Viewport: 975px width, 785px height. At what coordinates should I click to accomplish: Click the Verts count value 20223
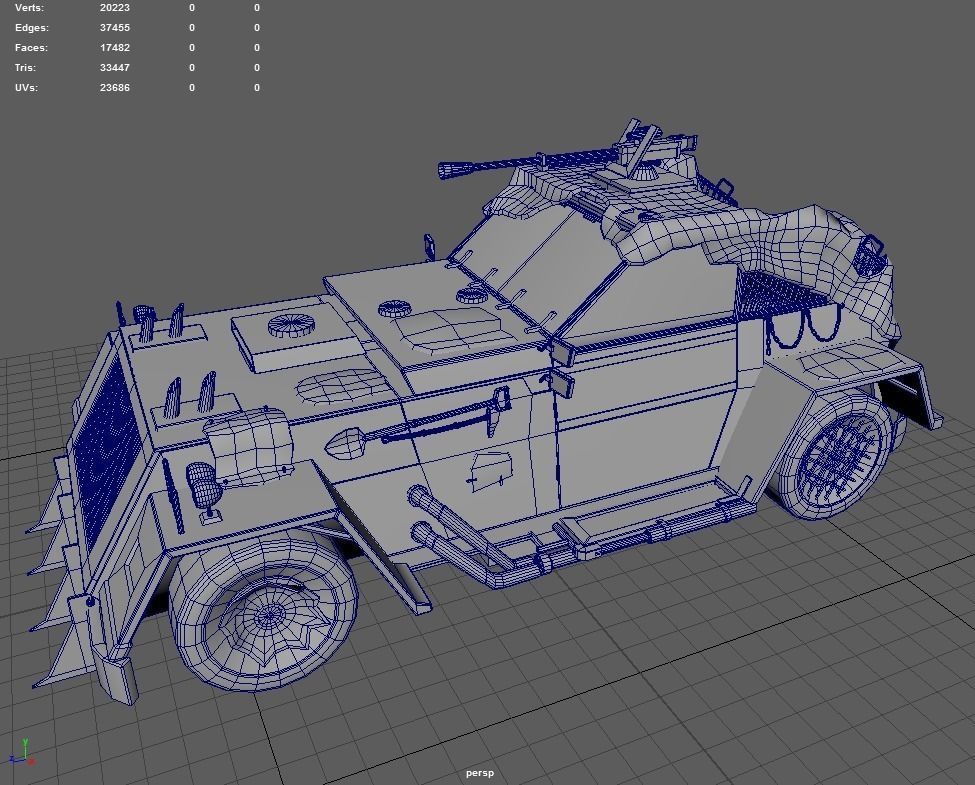pyautogui.click(x=114, y=8)
